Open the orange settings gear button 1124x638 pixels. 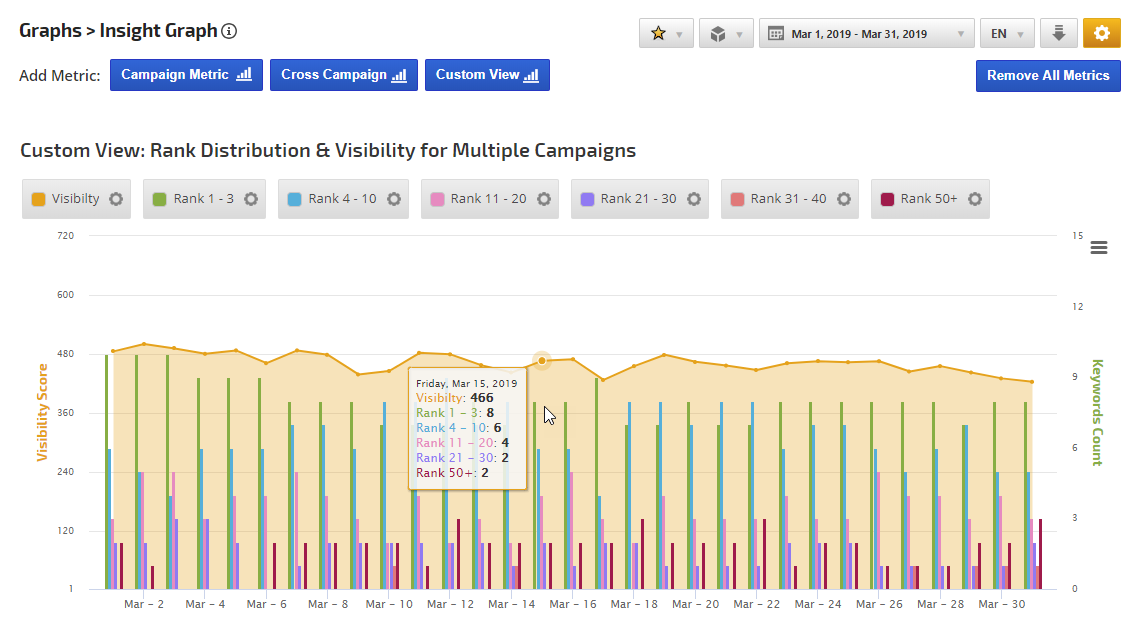(1101, 33)
